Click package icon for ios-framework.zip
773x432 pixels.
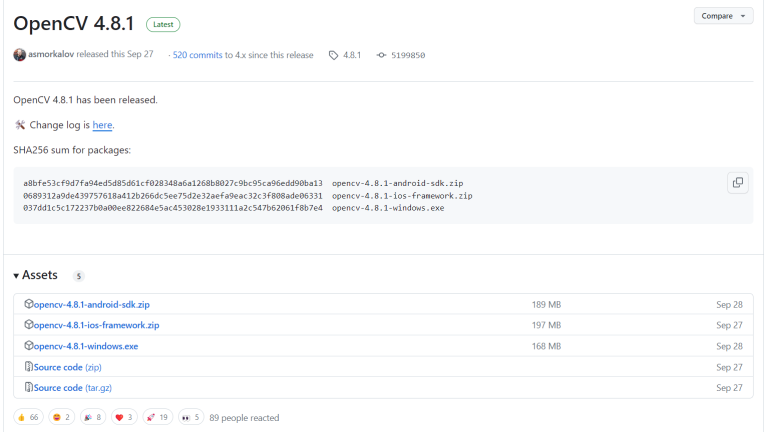[x=29, y=324]
